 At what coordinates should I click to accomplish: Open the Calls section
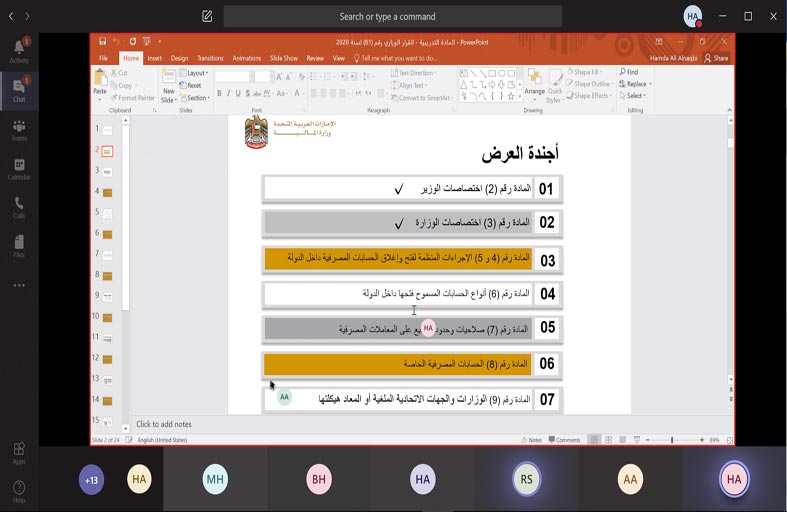(x=19, y=207)
